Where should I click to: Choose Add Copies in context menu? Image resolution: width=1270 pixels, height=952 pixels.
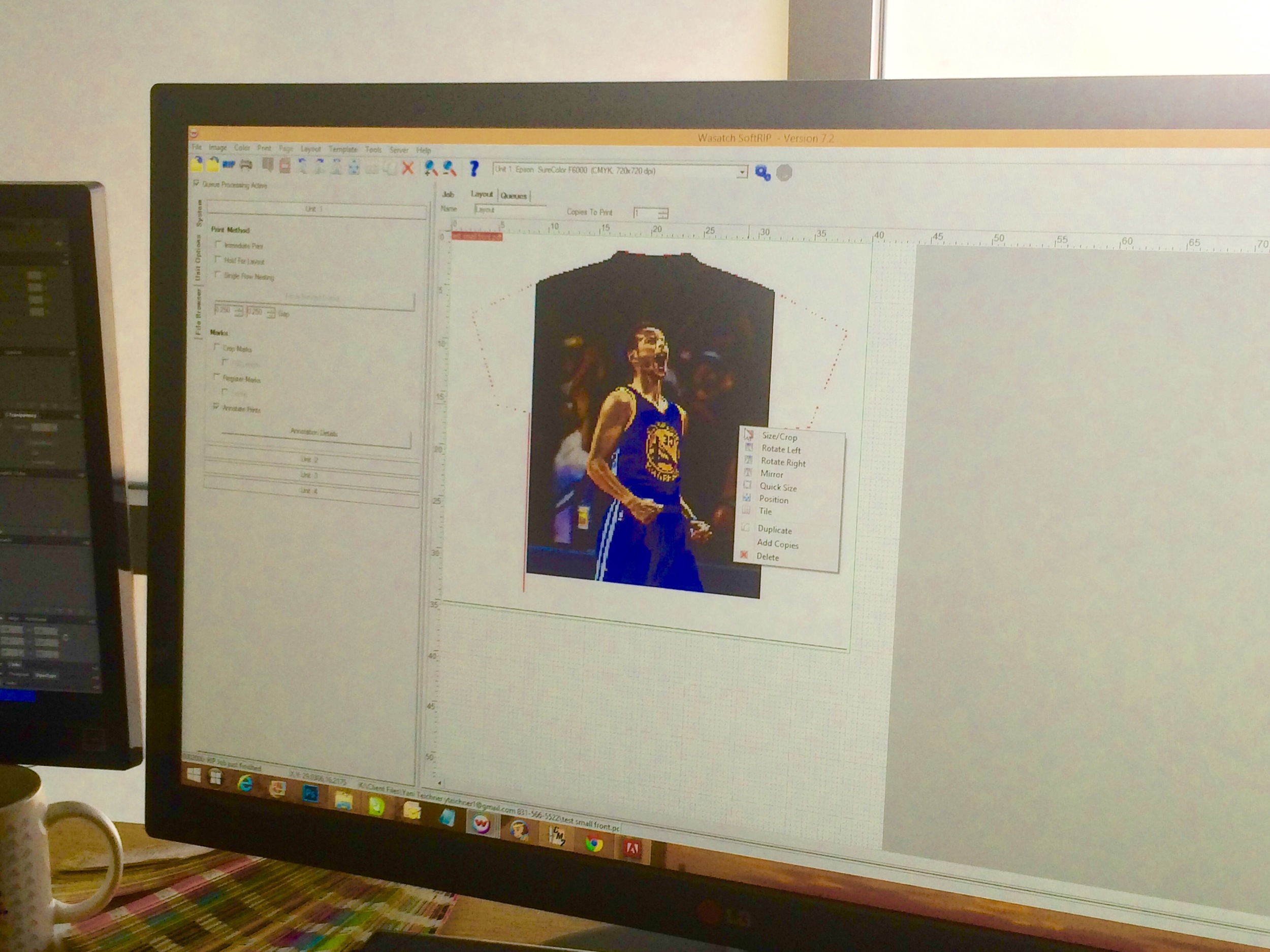click(x=777, y=544)
